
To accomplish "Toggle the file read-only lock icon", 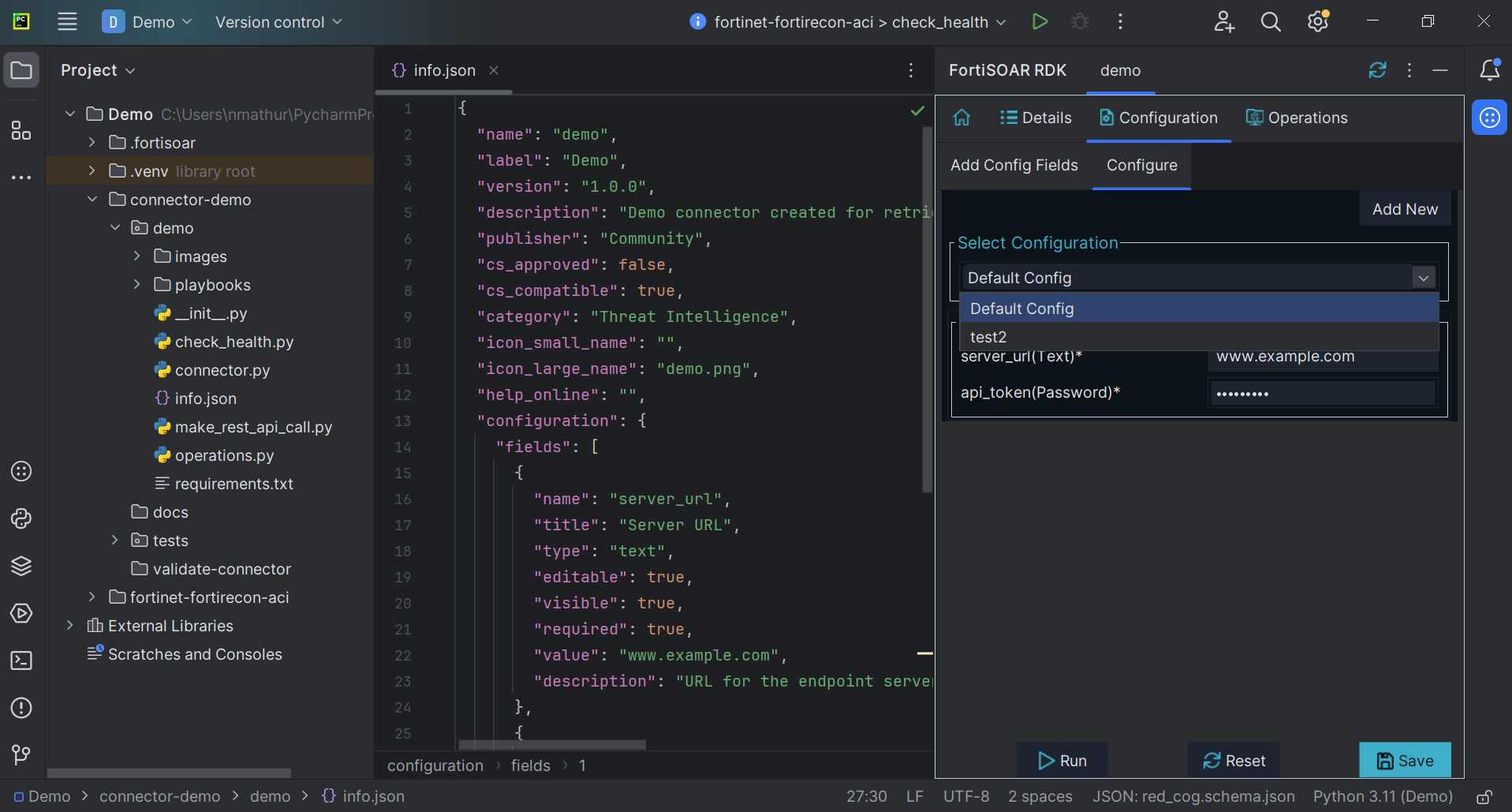I will [1484, 797].
